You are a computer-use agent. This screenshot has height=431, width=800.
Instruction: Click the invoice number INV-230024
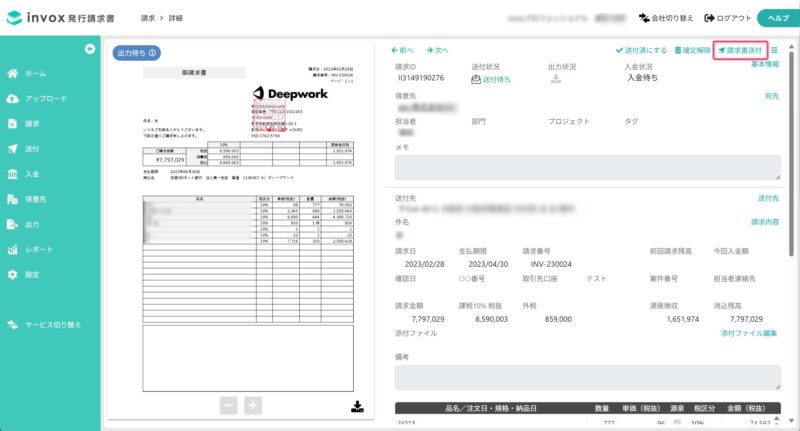pos(551,264)
